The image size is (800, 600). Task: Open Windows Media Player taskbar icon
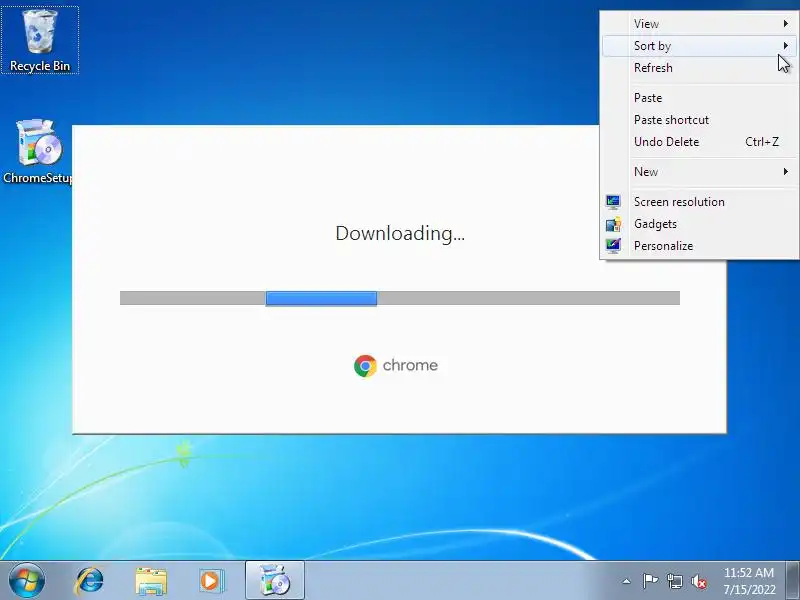coord(211,581)
